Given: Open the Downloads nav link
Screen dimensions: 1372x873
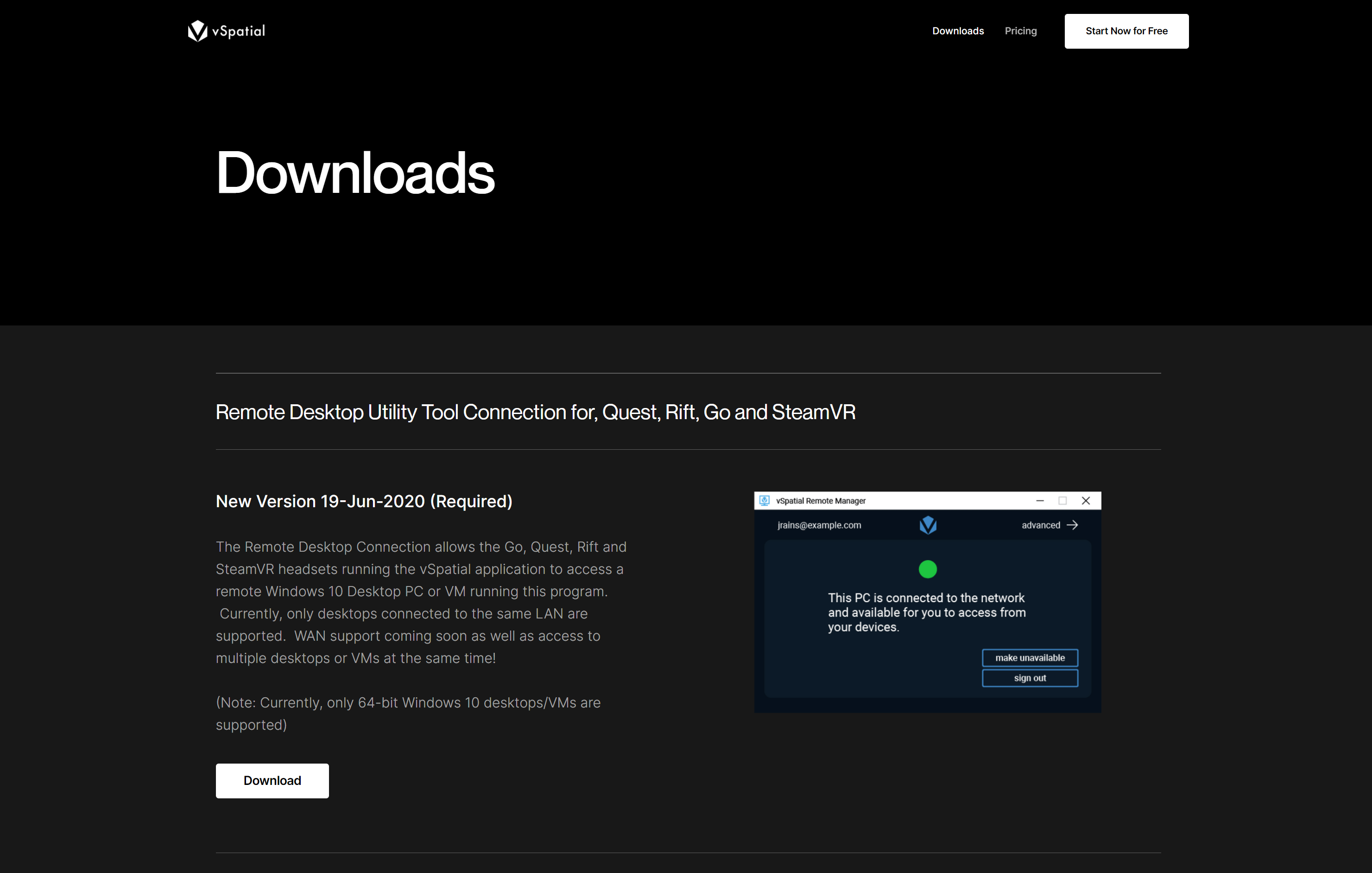Looking at the screenshot, I should tap(958, 31).
